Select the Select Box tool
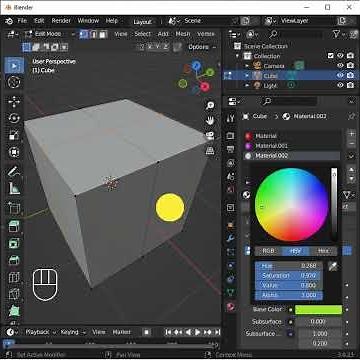360x360 pixels. pos(14,65)
